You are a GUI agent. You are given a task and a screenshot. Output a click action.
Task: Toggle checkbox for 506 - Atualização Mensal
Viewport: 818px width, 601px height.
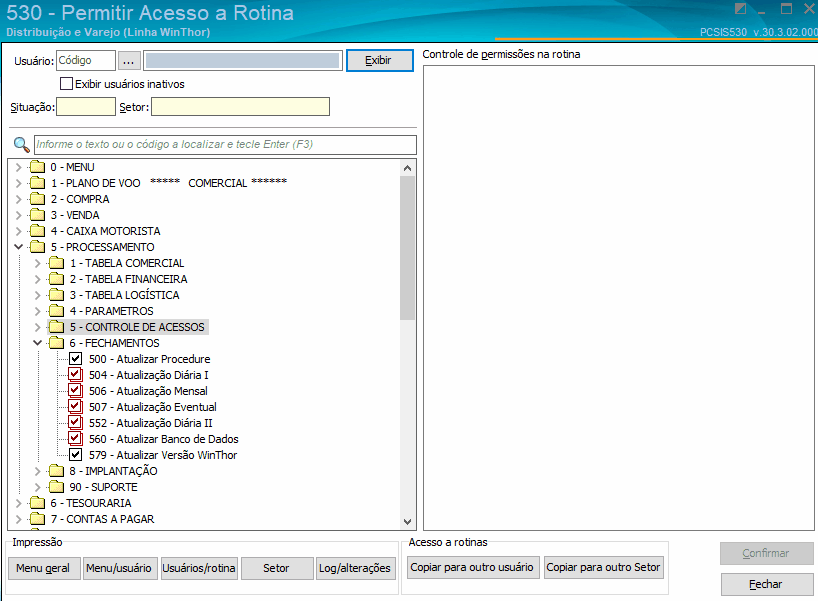pyautogui.click(x=76, y=391)
